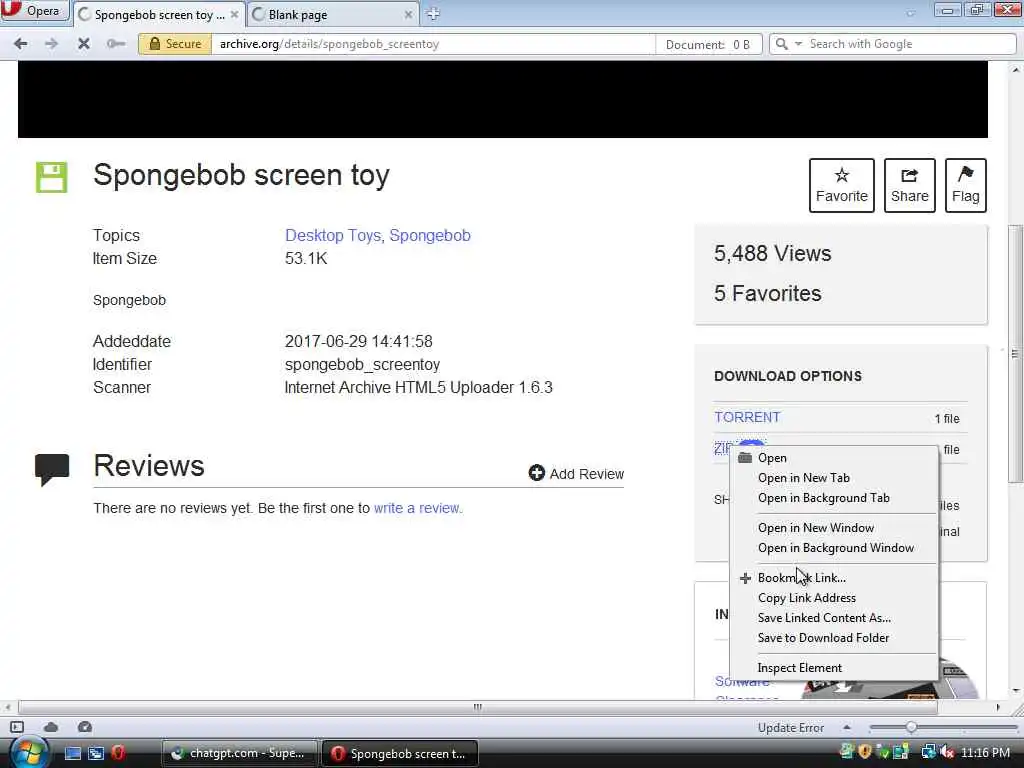
Task: Click Spongebob screen toy taskbar button
Action: (399, 753)
